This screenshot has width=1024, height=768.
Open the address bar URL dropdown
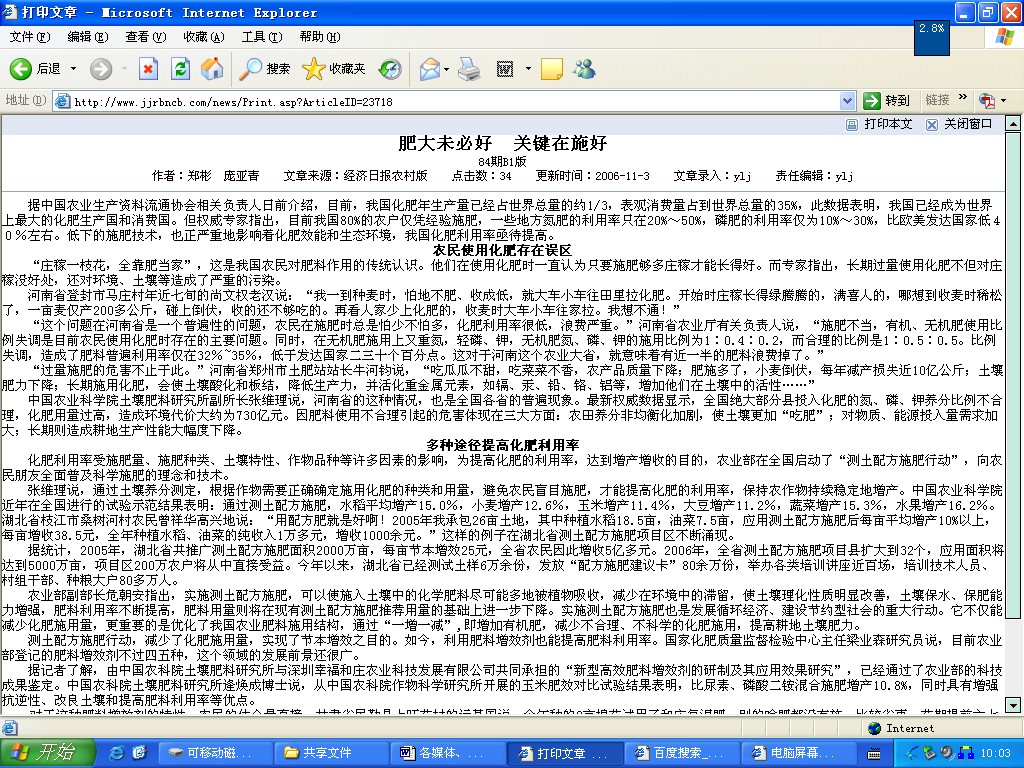847,101
